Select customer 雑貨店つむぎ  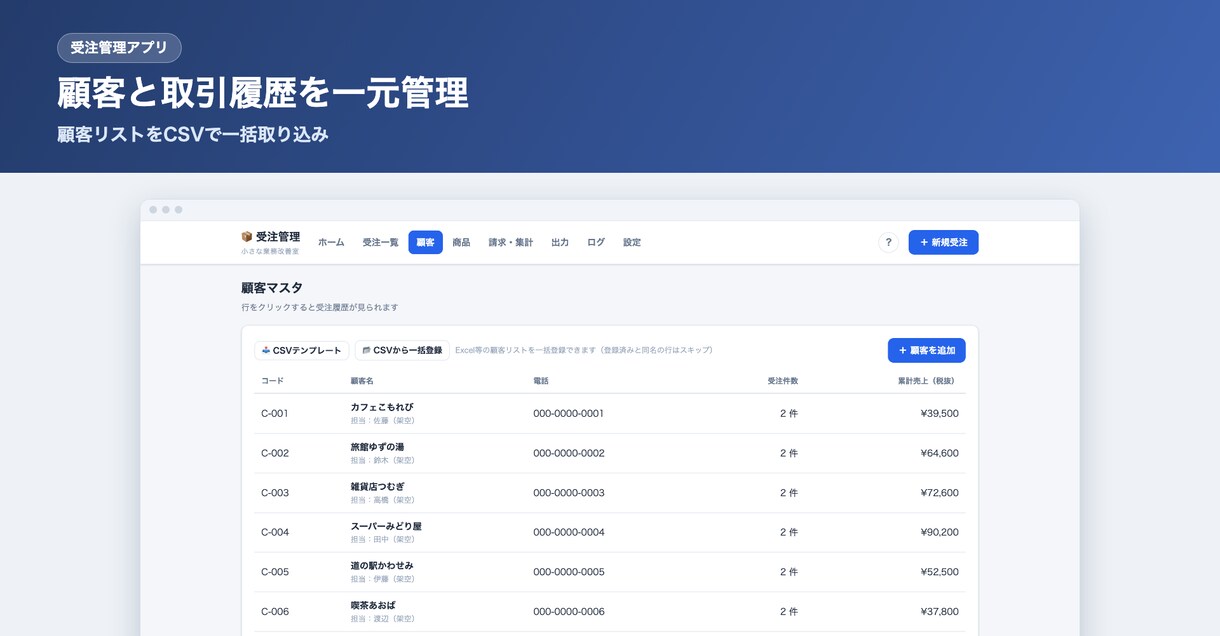click(377, 486)
